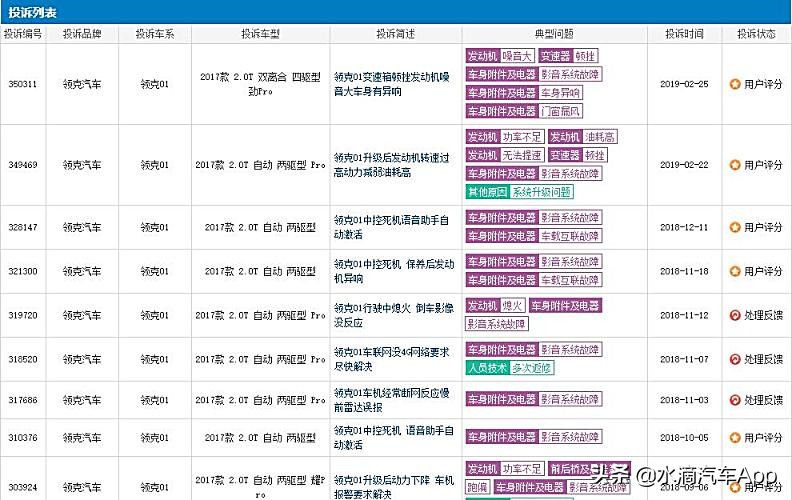The image size is (792, 500).
Task: Click the star icon in row 328147
Action: (735, 227)
